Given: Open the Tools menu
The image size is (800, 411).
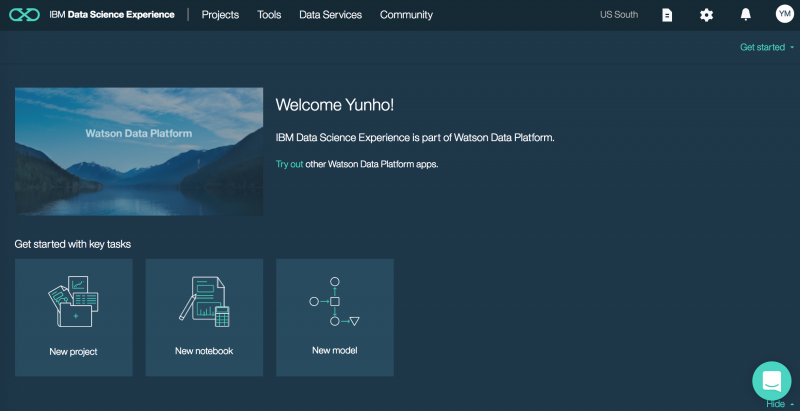Looking at the screenshot, I should [269, 15].
